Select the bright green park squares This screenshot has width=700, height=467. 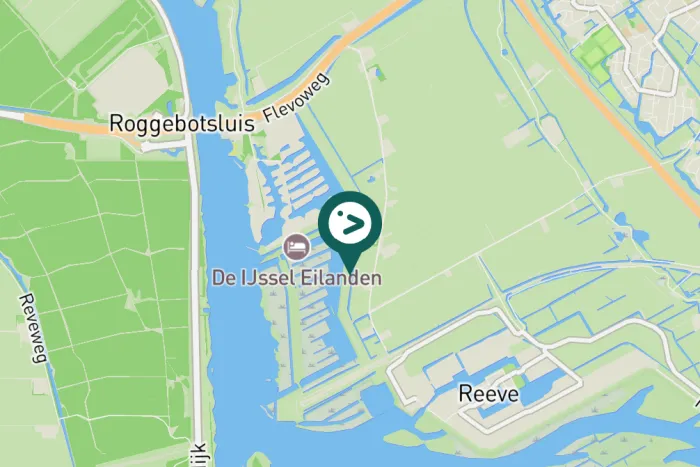(597, 54)
